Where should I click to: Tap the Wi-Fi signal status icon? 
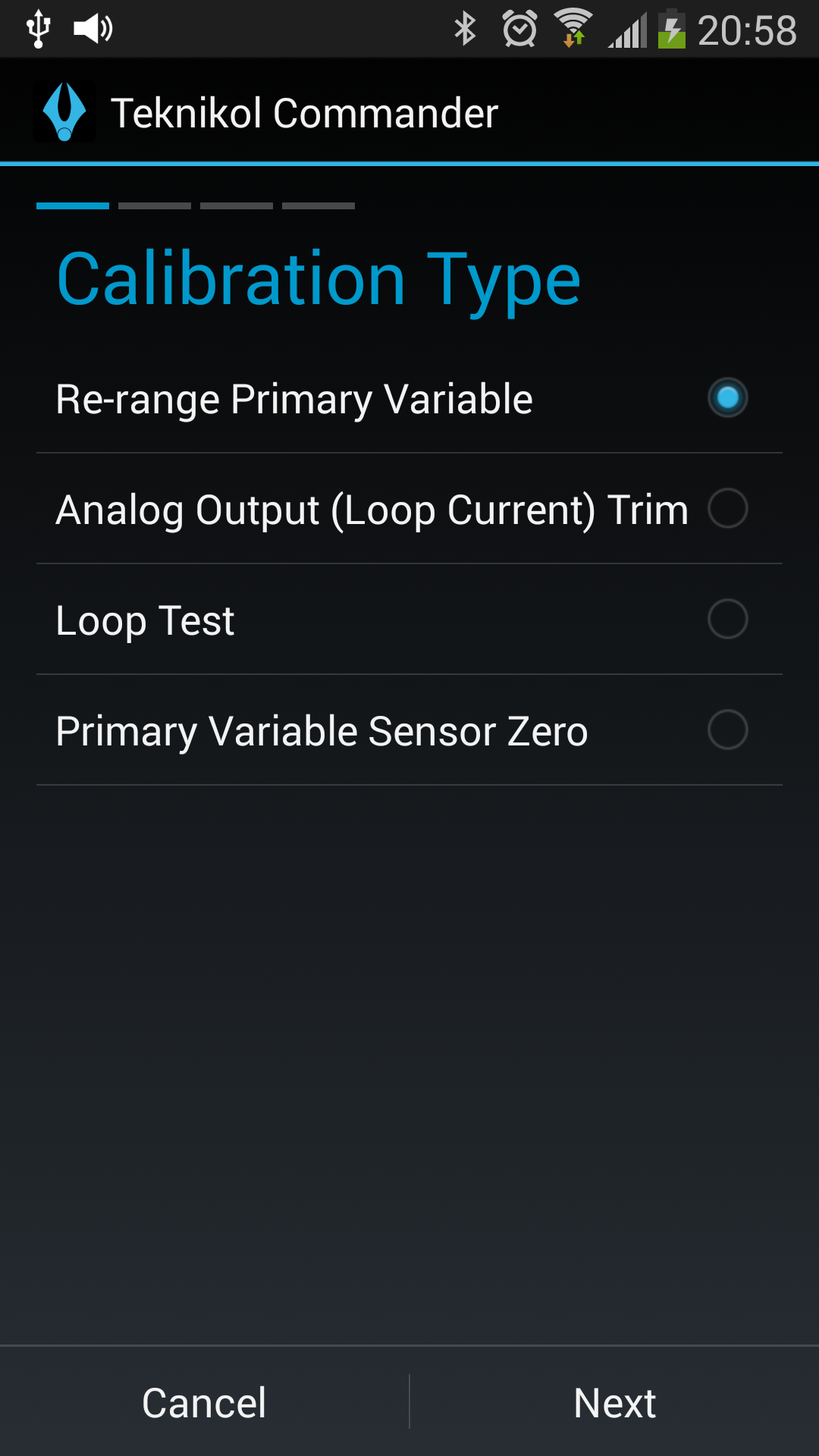574,28
